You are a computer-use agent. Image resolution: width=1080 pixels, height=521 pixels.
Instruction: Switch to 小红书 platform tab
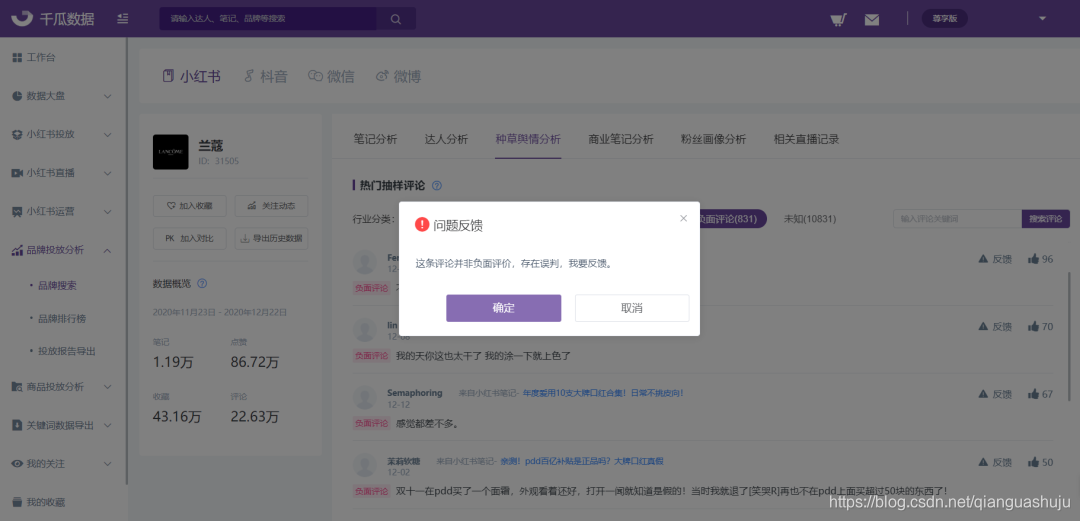pos(191,76)
